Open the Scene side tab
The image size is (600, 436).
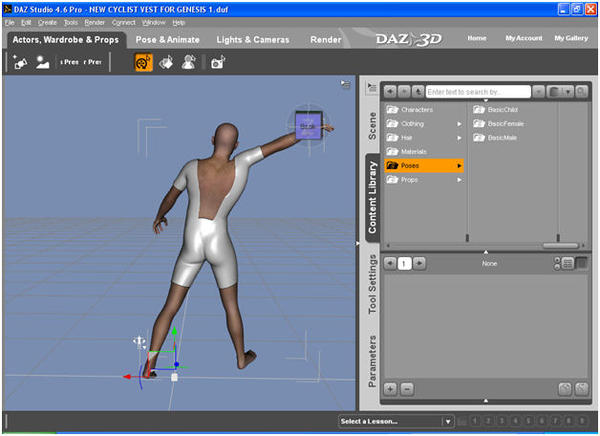tap(372, 126)
